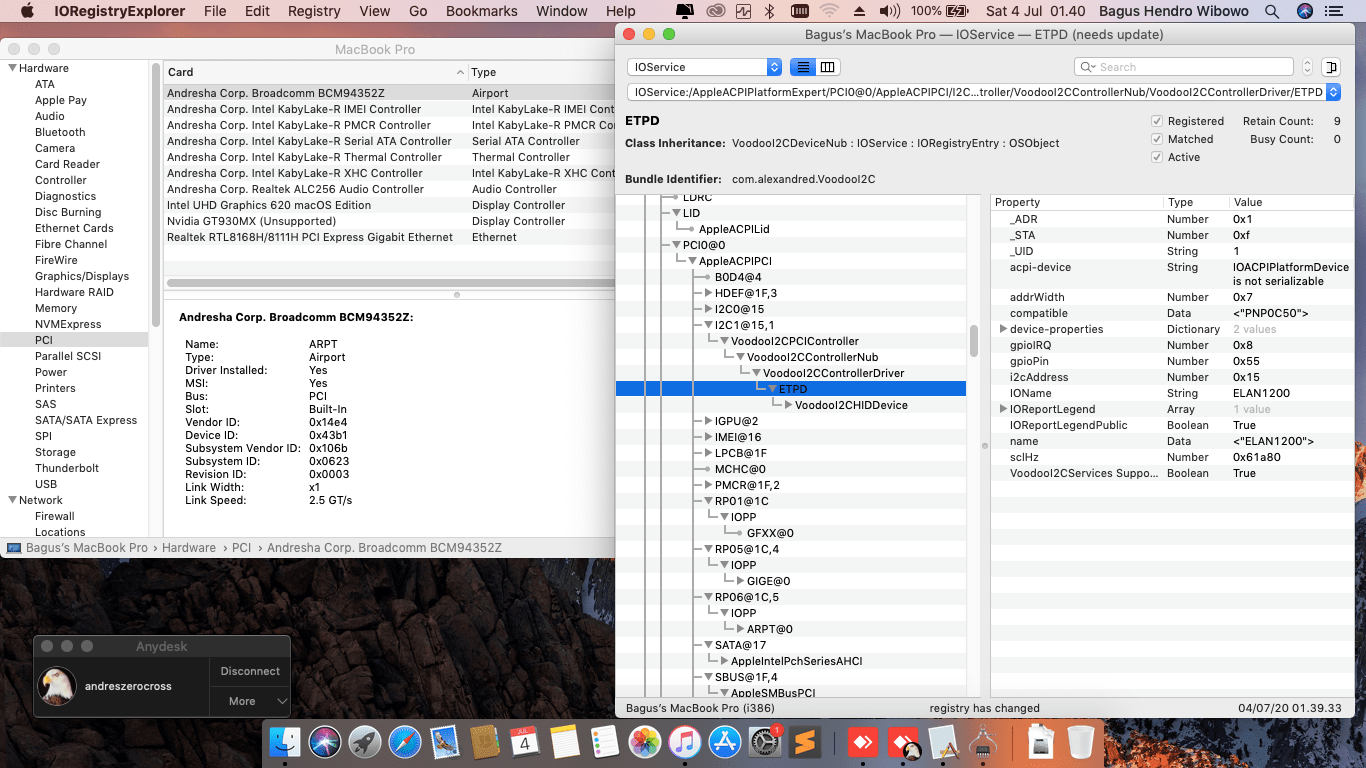Screen dimensions: 1366x768
Task: Select GFXX@0 tree item
Action: (x=770, y=533)
